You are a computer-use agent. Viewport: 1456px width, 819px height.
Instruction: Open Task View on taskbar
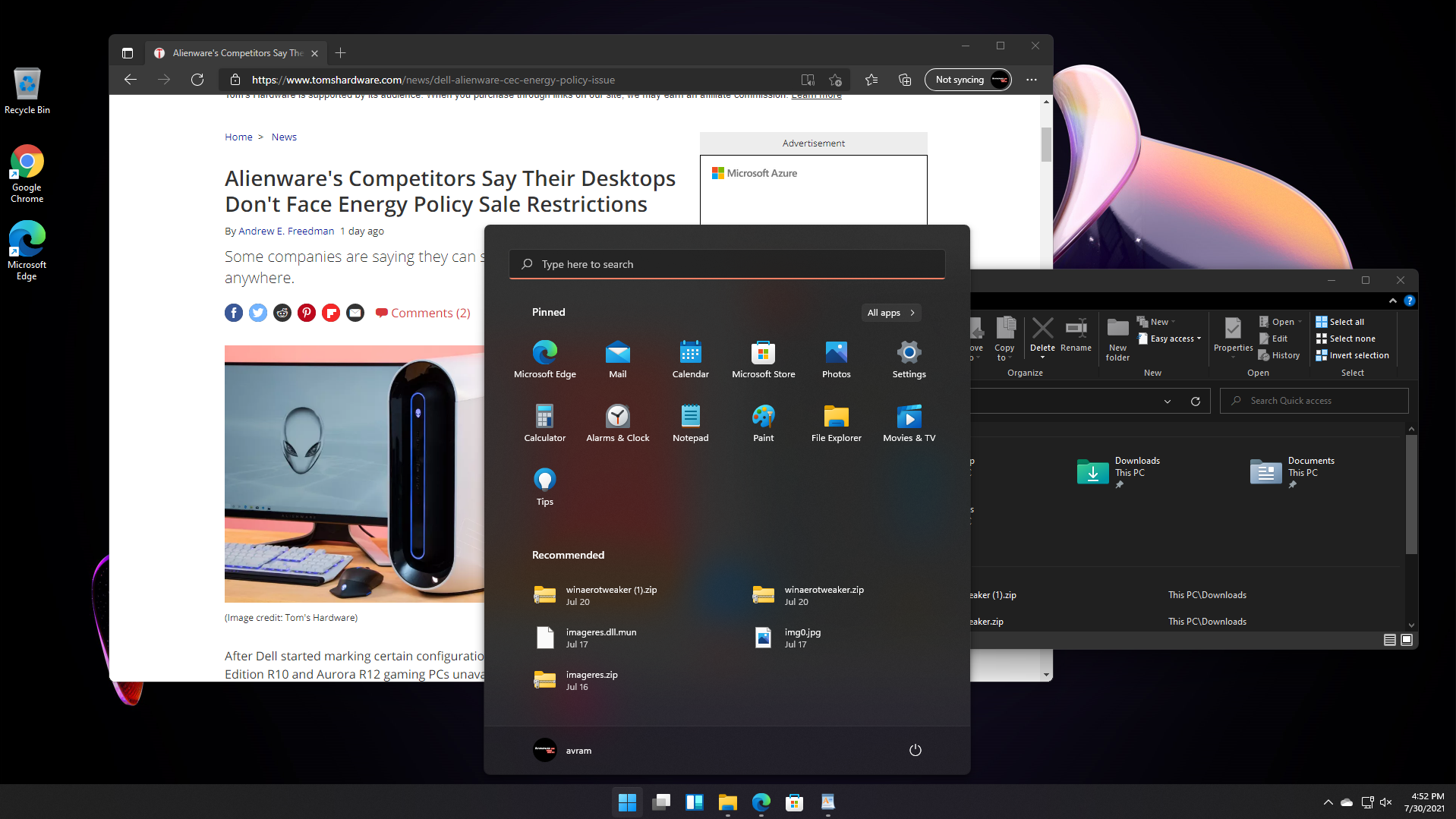[661, 802]
